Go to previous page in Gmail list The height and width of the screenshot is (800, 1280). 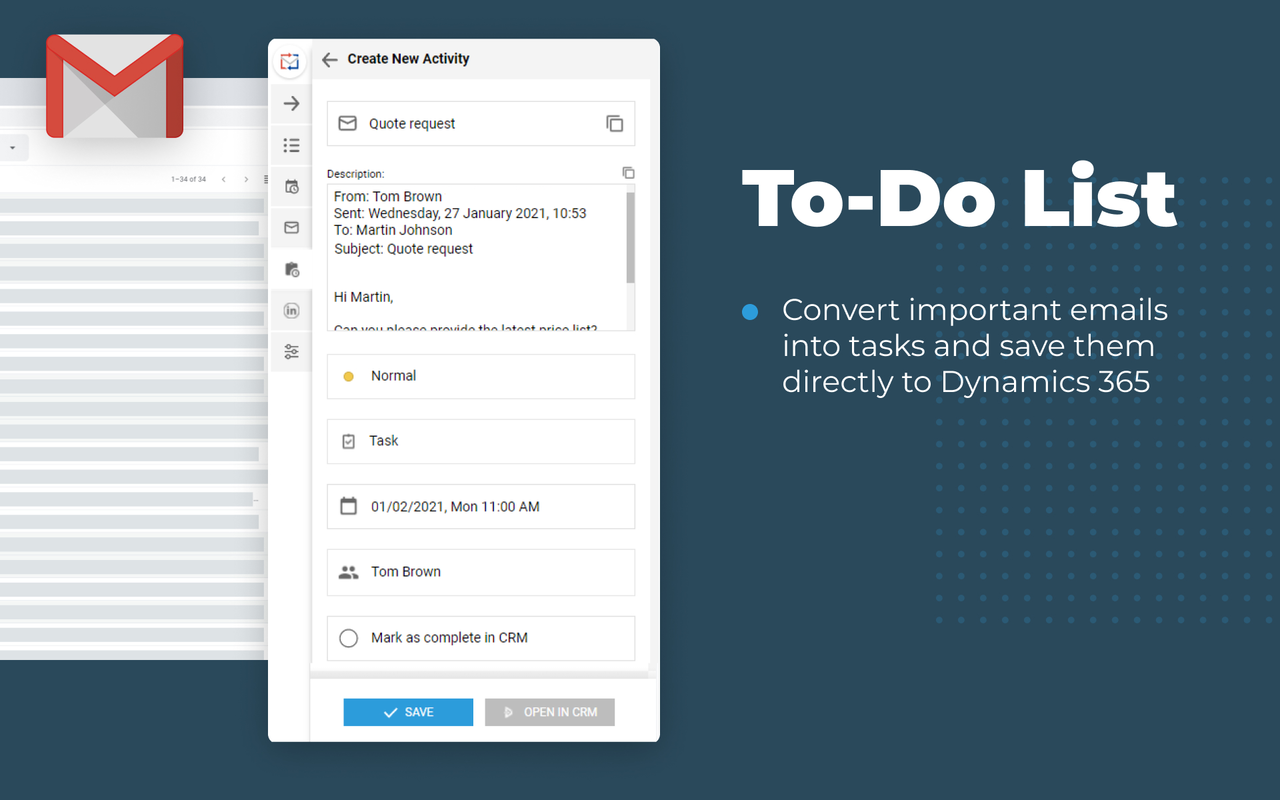[223, 180]
